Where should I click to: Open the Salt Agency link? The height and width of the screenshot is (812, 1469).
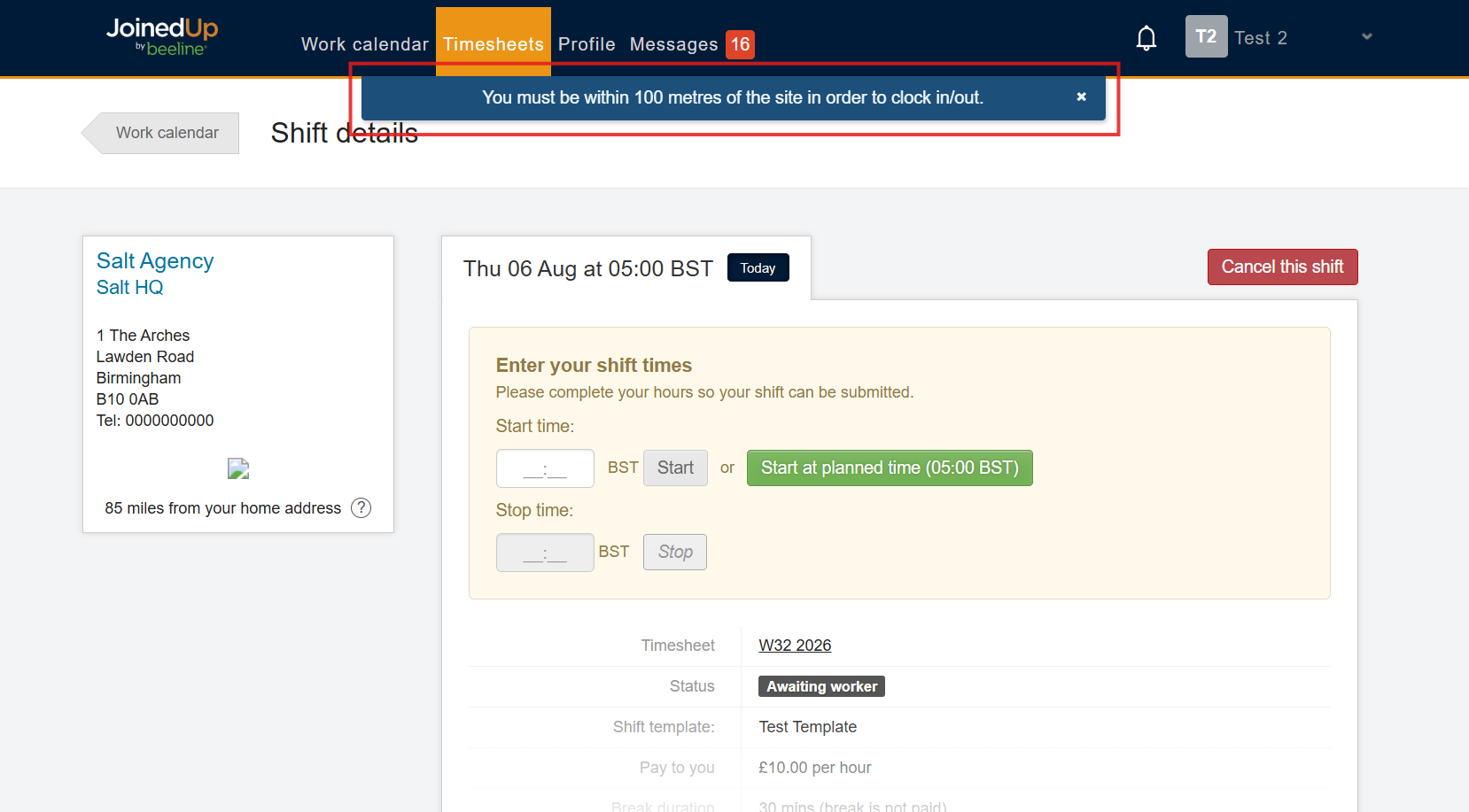click(x=155, y=260)
